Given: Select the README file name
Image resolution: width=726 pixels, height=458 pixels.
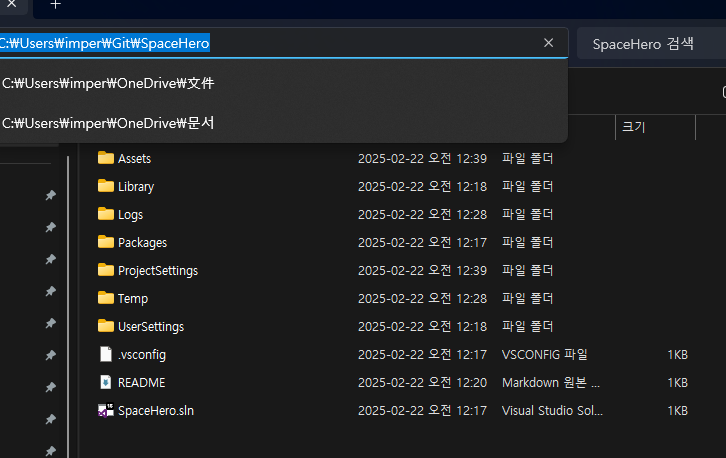Looking at the screenshot, I should (141, 383).
